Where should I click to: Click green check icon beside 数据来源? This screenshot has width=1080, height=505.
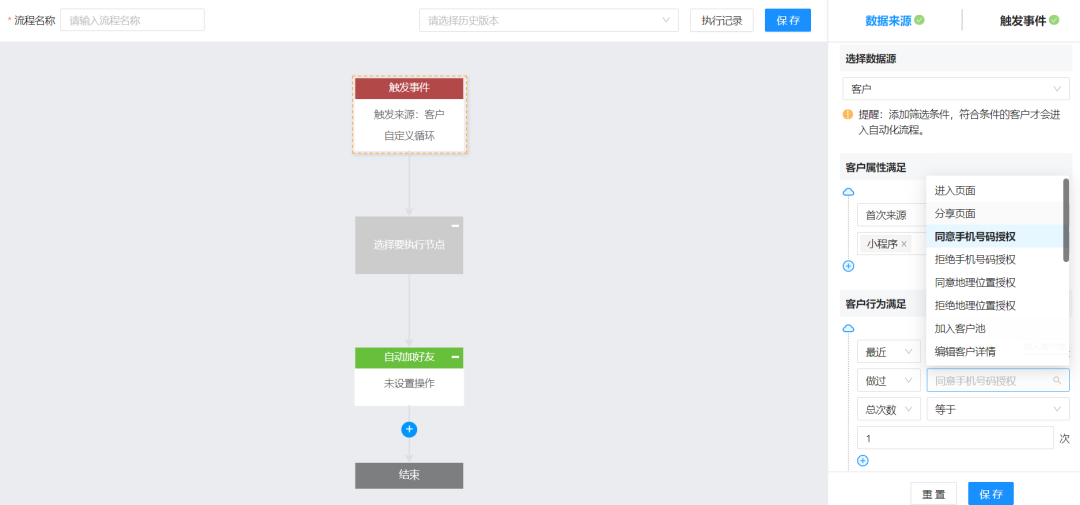(x=920, y=21)
